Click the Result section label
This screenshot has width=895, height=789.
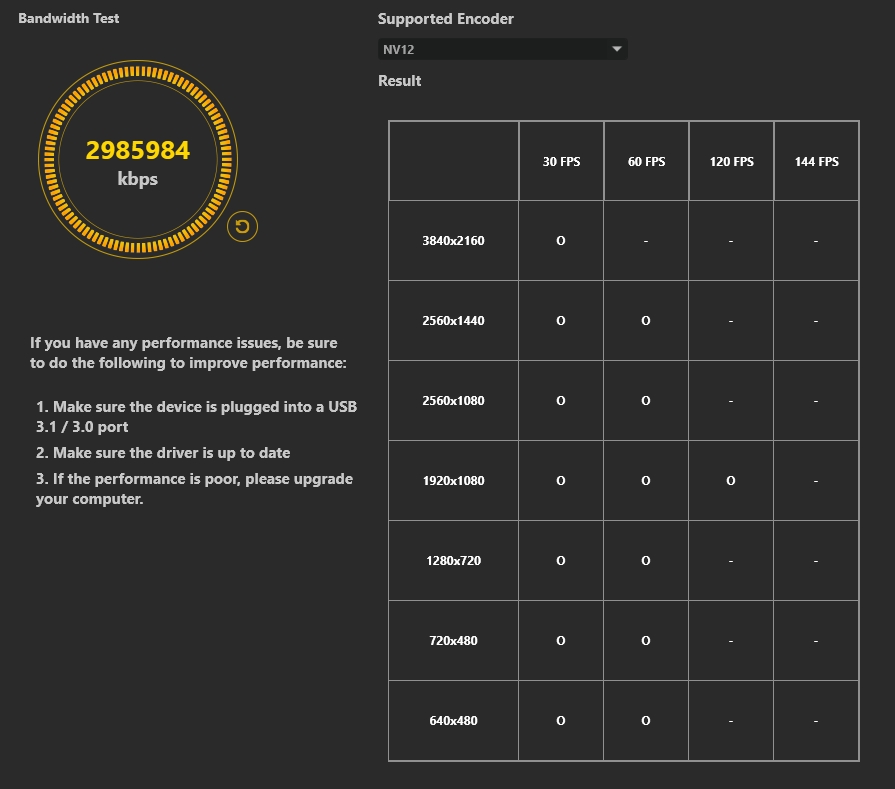click(400, 80)
